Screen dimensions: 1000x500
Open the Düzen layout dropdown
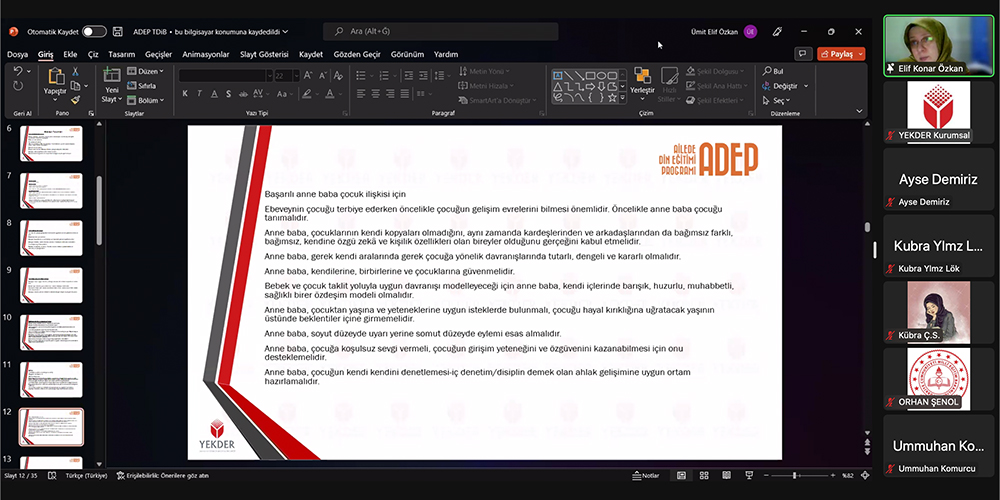145,71
